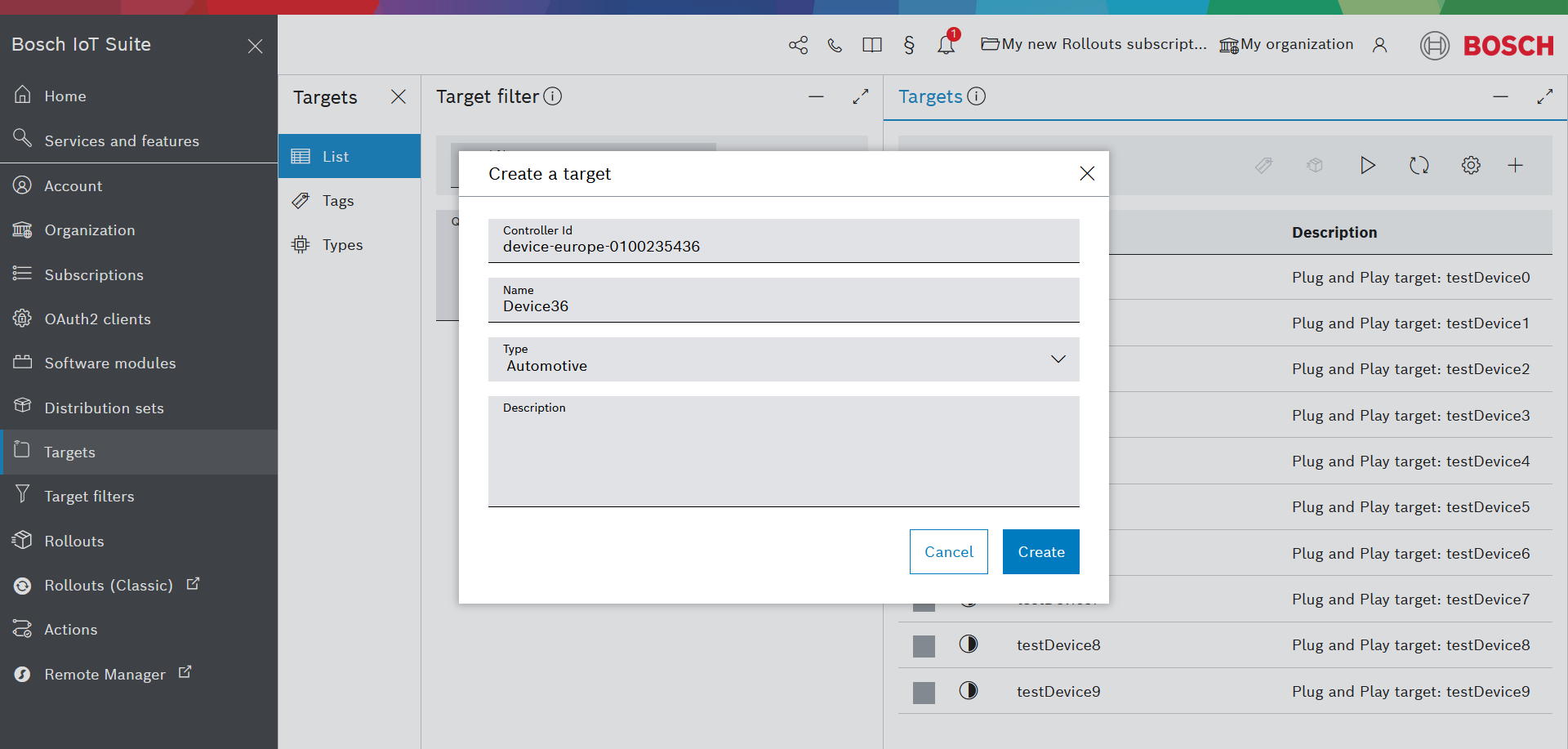1568x749 pixels.
Task: Click the notification bell icon
Action: pyautogui.click(x=946, y=45)
